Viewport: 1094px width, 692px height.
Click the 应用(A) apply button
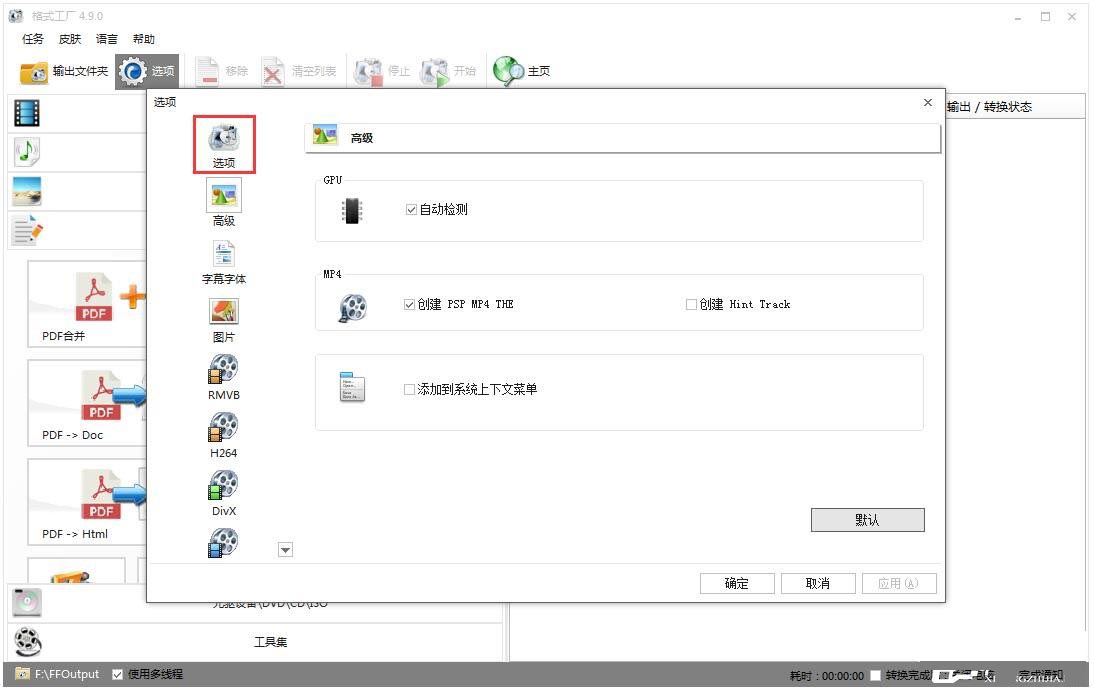(899, 583)
